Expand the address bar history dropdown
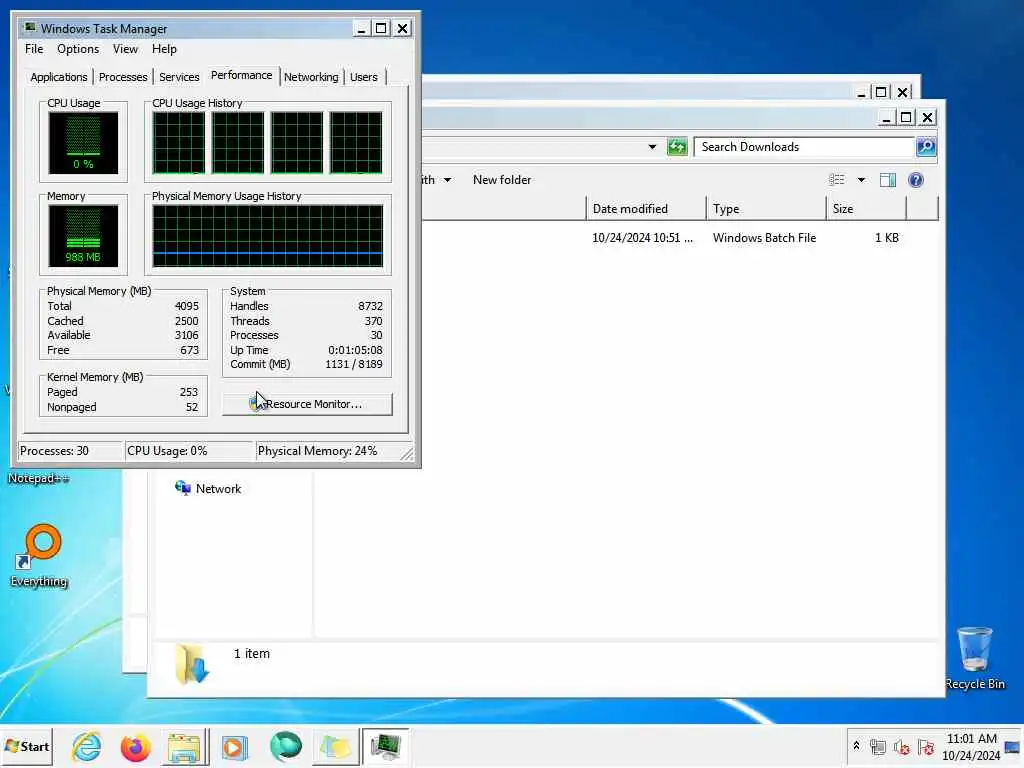The width and height of the screenshot is (1024, 768). (652, 147)
